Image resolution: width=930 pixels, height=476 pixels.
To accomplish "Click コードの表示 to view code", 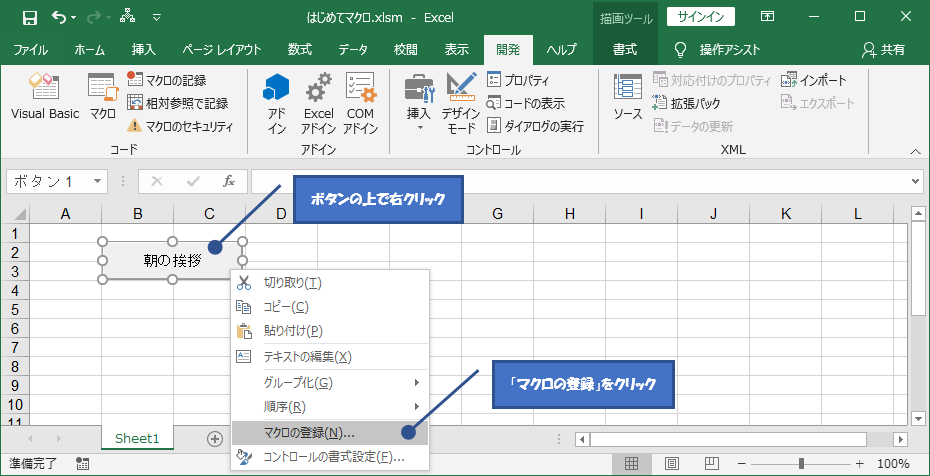I will (x=525, y=103).
